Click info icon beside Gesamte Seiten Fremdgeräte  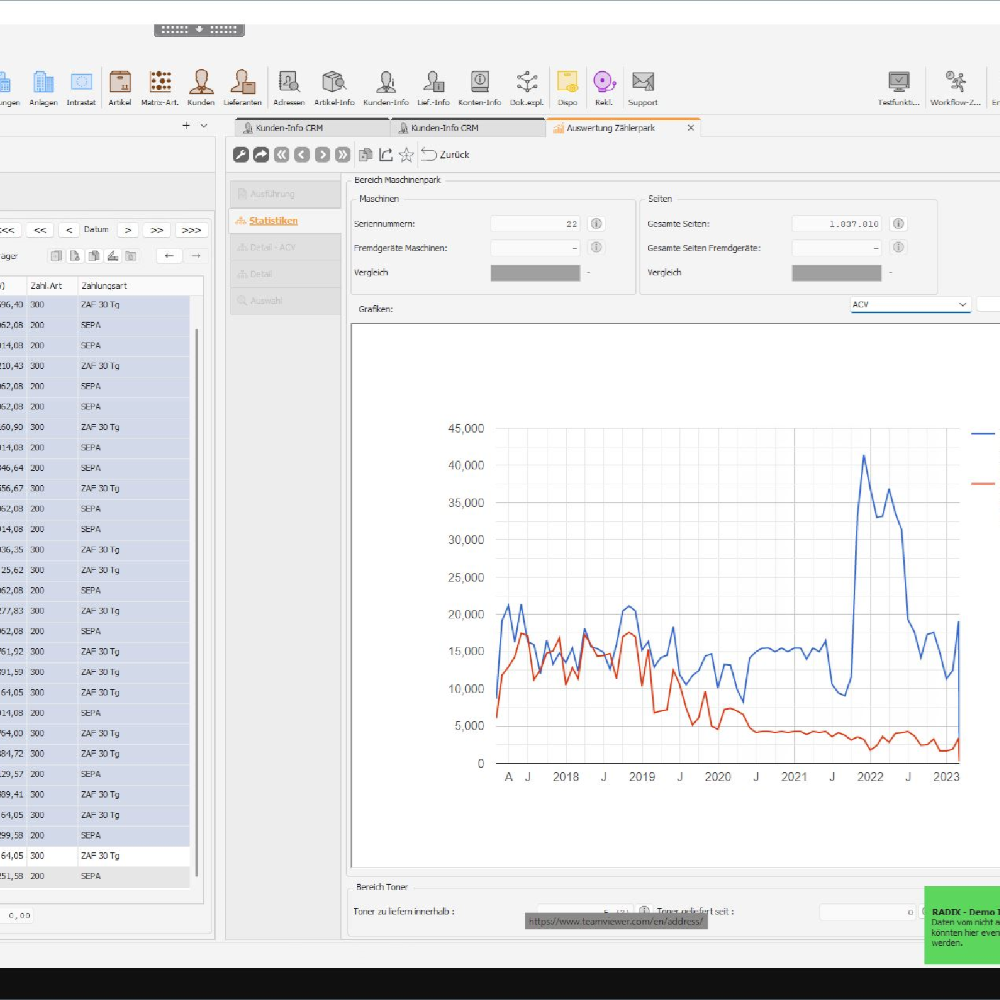click(x=898, y=247)
